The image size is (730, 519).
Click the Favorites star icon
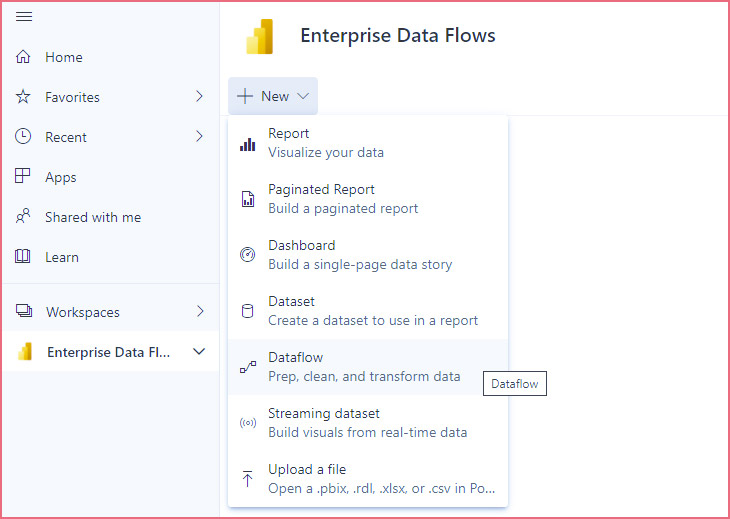23,97
